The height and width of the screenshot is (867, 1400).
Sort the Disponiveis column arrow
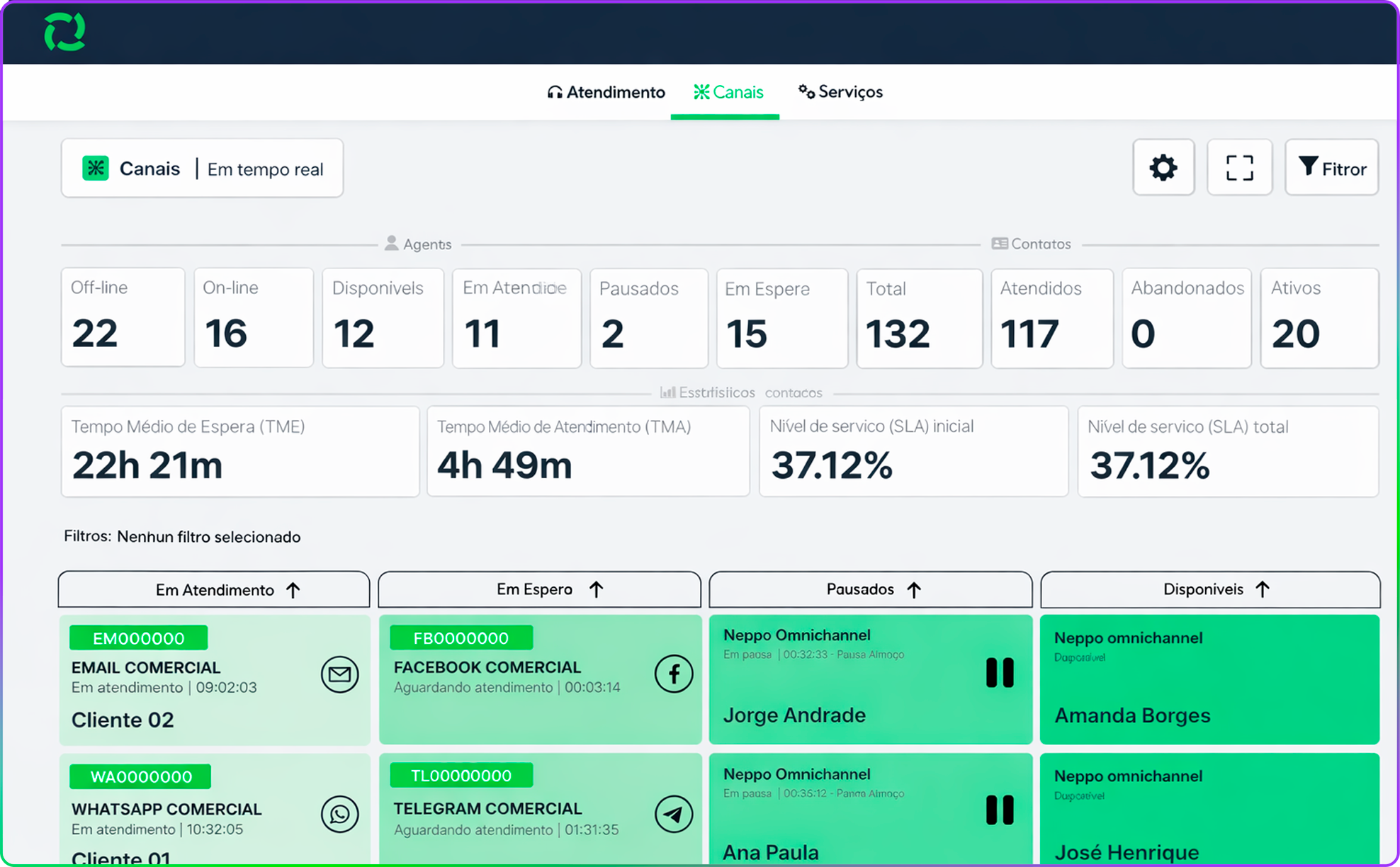[1263, 589]
